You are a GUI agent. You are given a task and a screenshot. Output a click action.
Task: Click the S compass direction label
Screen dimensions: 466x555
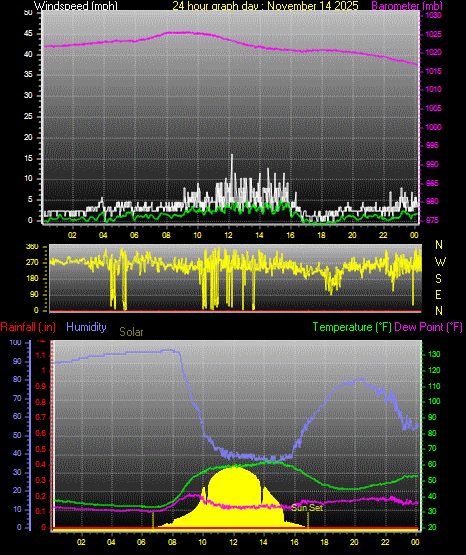click(x=438, y=279)
